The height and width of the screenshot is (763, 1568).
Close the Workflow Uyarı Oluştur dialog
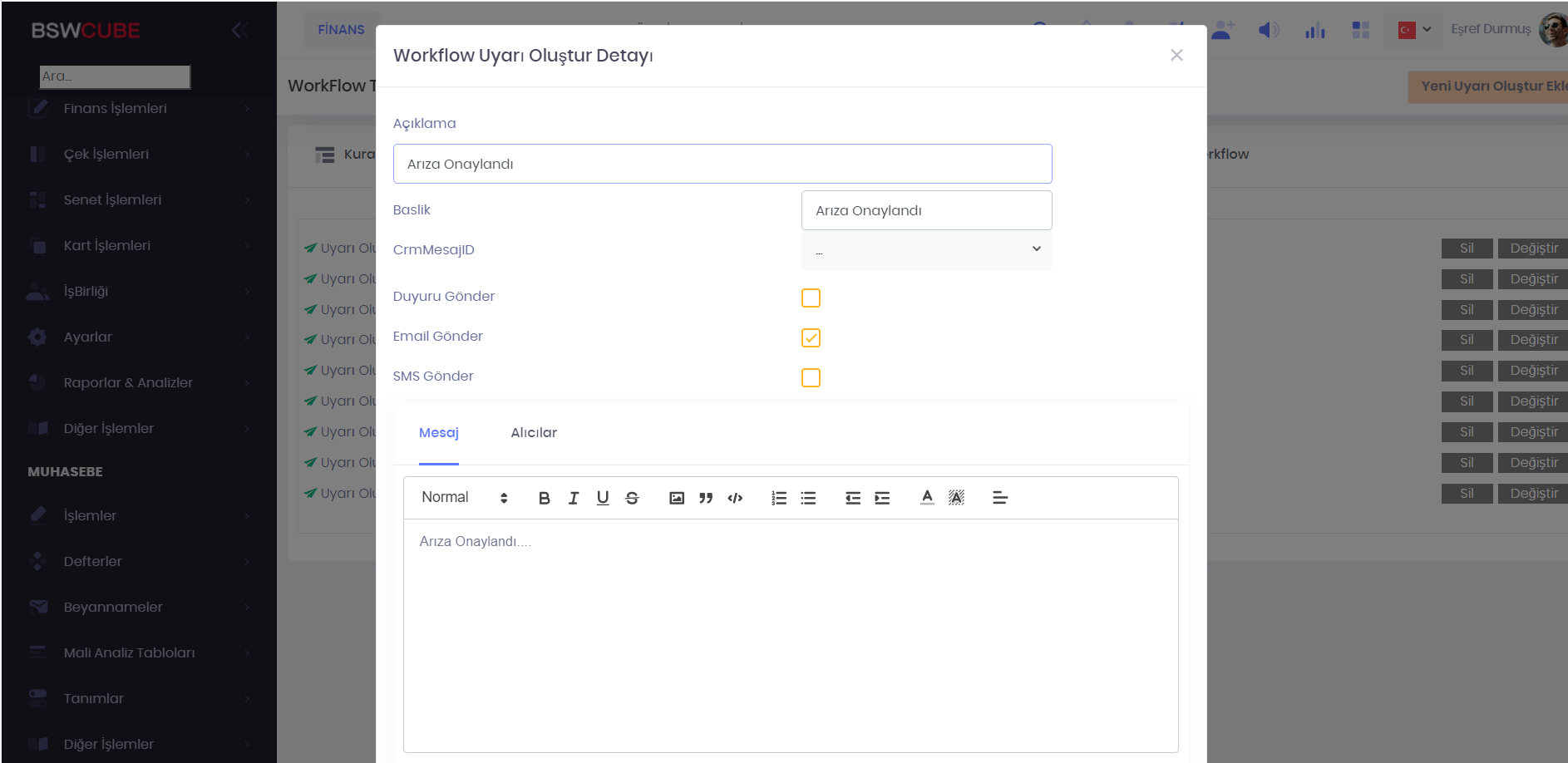(x=1176, y=55)
